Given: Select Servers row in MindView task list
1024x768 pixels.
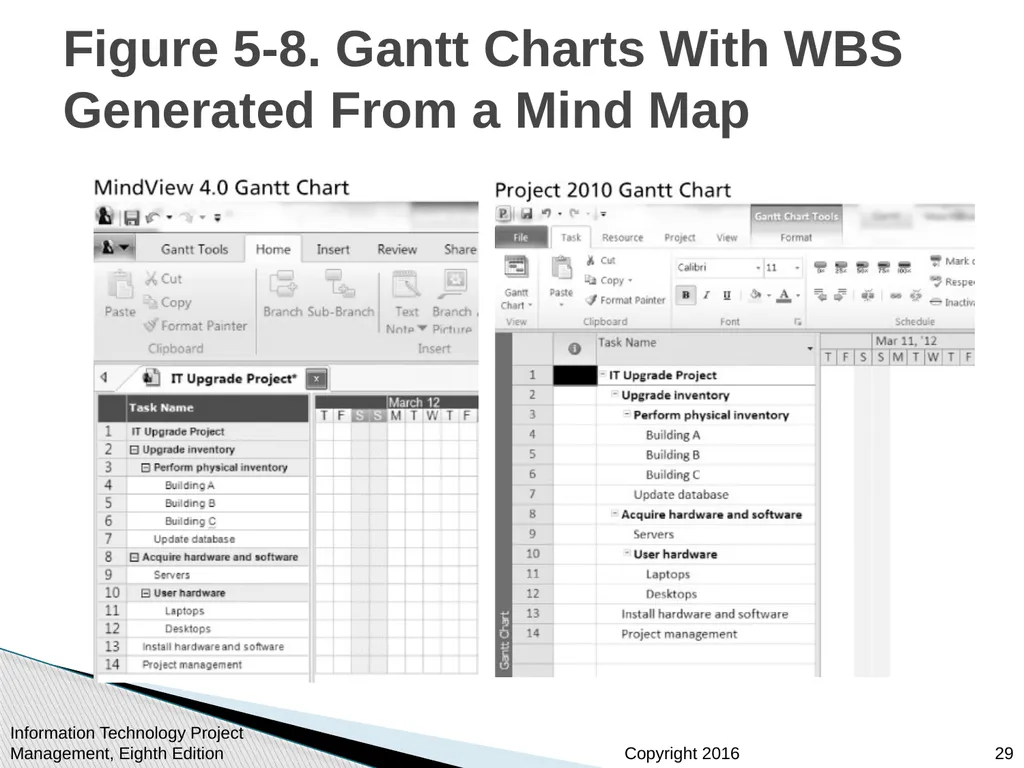Looking at the screenshot, I should pos(203,575).
